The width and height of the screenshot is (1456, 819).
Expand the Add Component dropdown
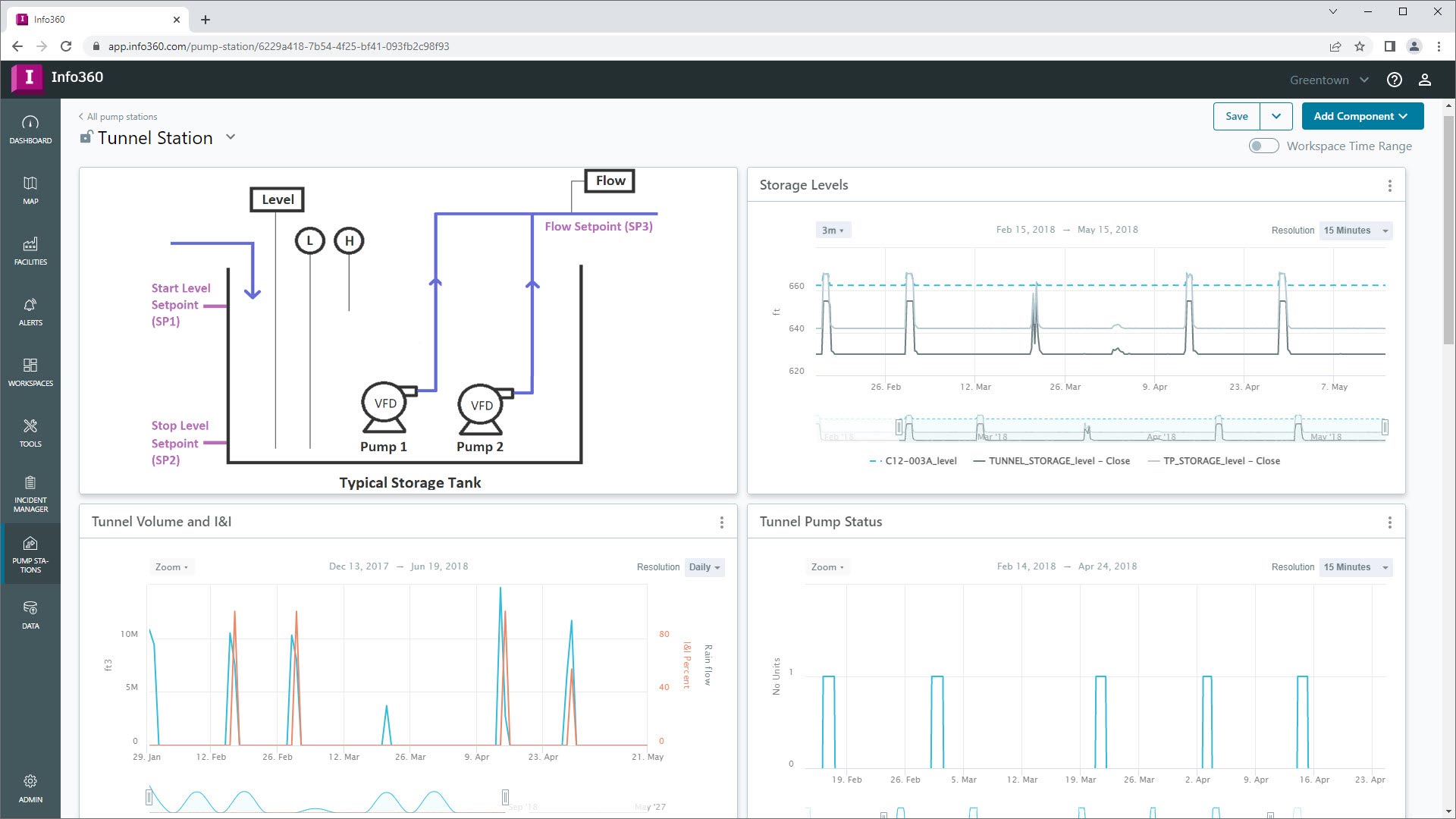click(x=1362, y=116)
